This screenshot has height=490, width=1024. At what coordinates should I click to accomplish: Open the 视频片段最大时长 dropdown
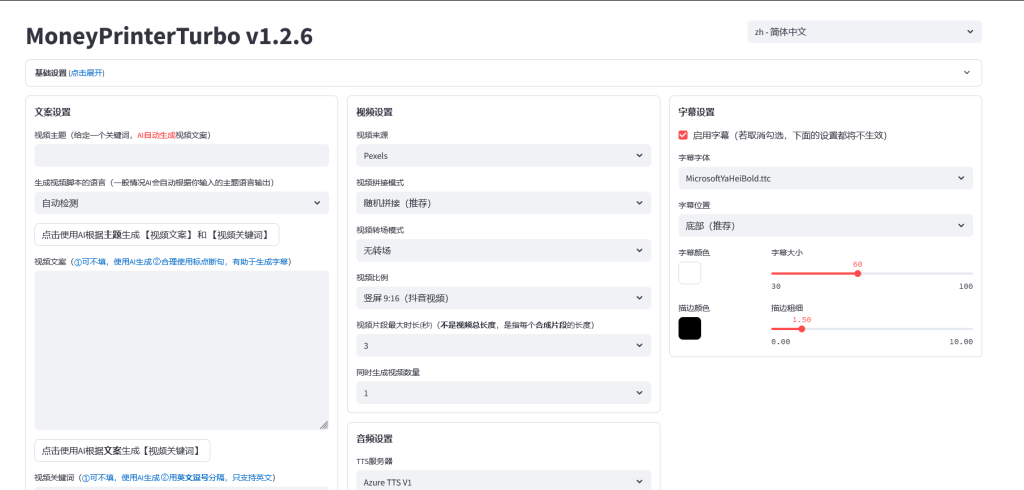click(503, 345)
